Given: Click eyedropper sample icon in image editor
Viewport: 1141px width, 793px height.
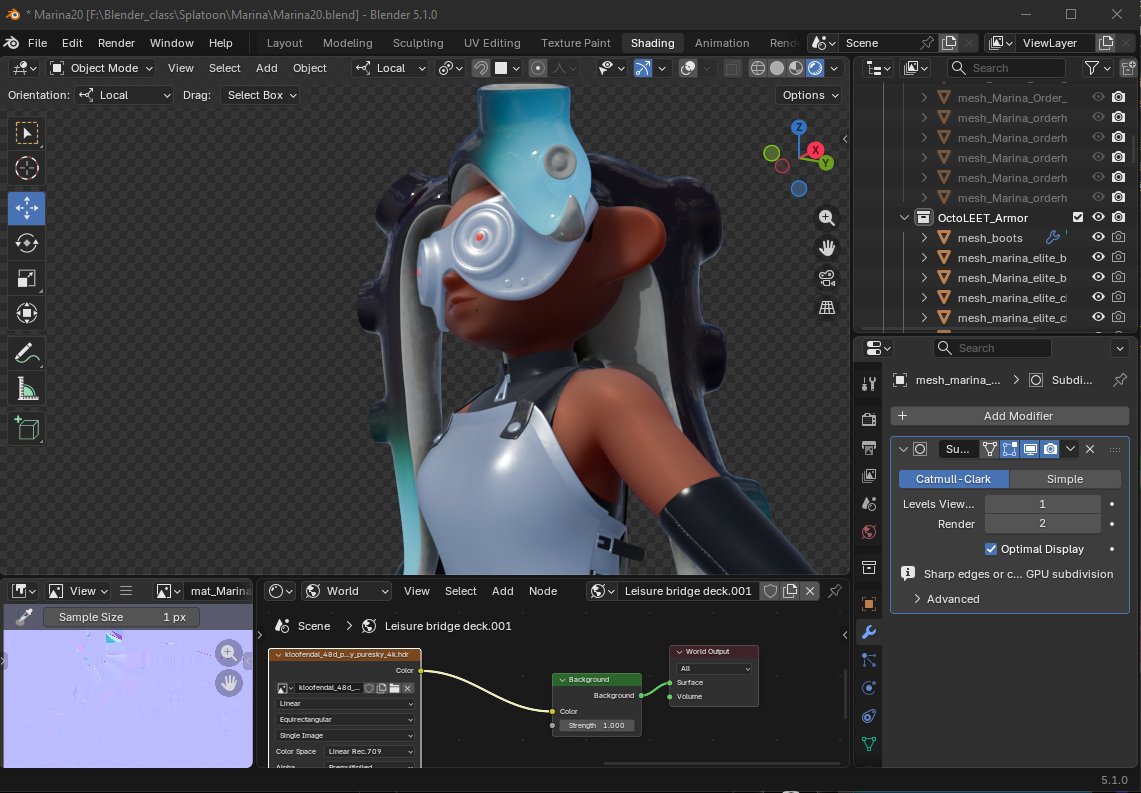Looking at the screenshot, I should point(24,617).
